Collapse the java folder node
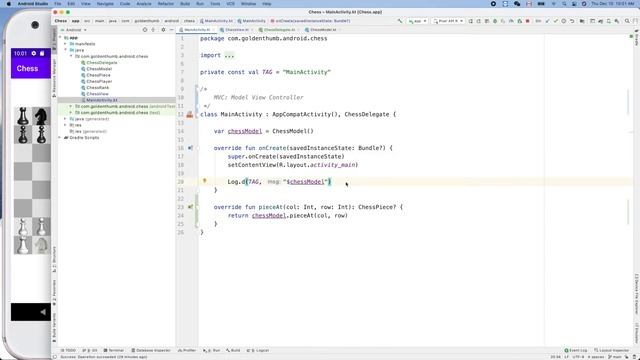Screen dimensions: 640x360 (x=65, y=50)
